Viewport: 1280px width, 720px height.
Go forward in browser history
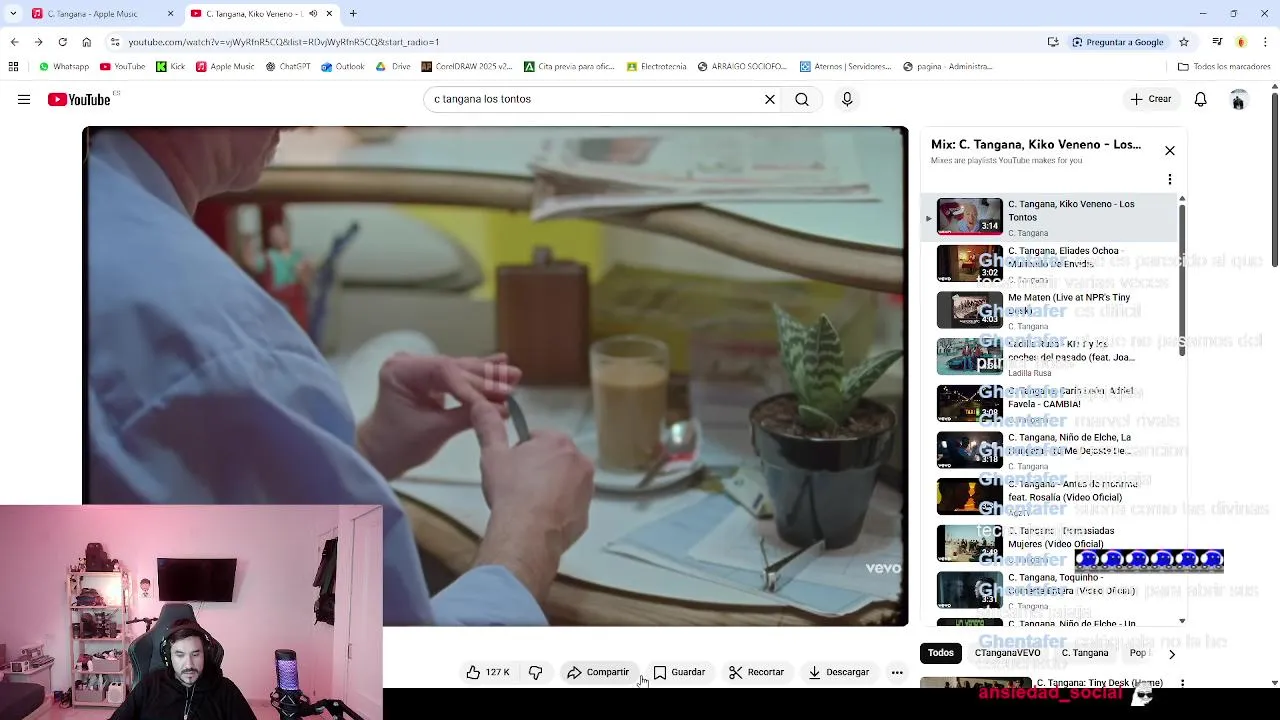38,42
